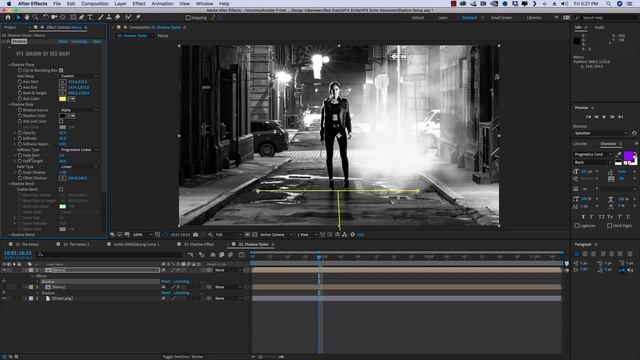Open the Effect menu

click(x=139, y=4)
